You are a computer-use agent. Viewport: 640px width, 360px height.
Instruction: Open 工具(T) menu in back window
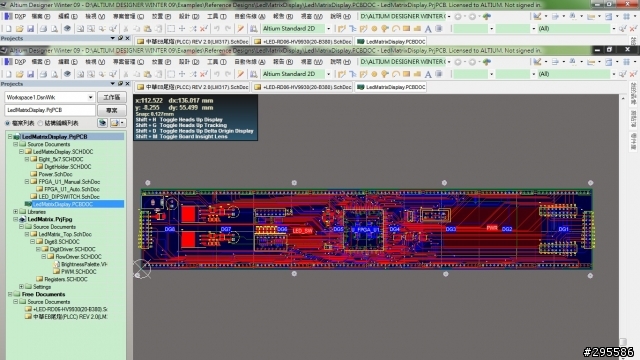217,17
